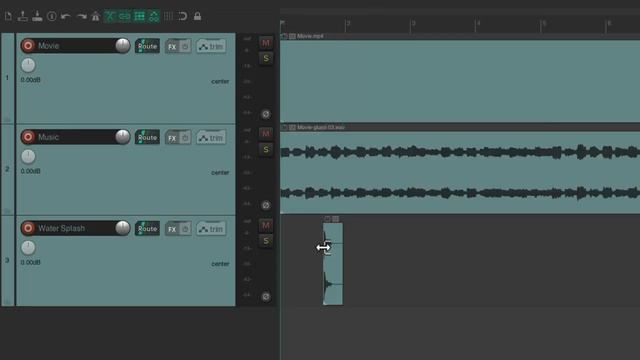Mute the Music track
The image size is (640, 360).
pyautogui.click(x=266, y=133)
